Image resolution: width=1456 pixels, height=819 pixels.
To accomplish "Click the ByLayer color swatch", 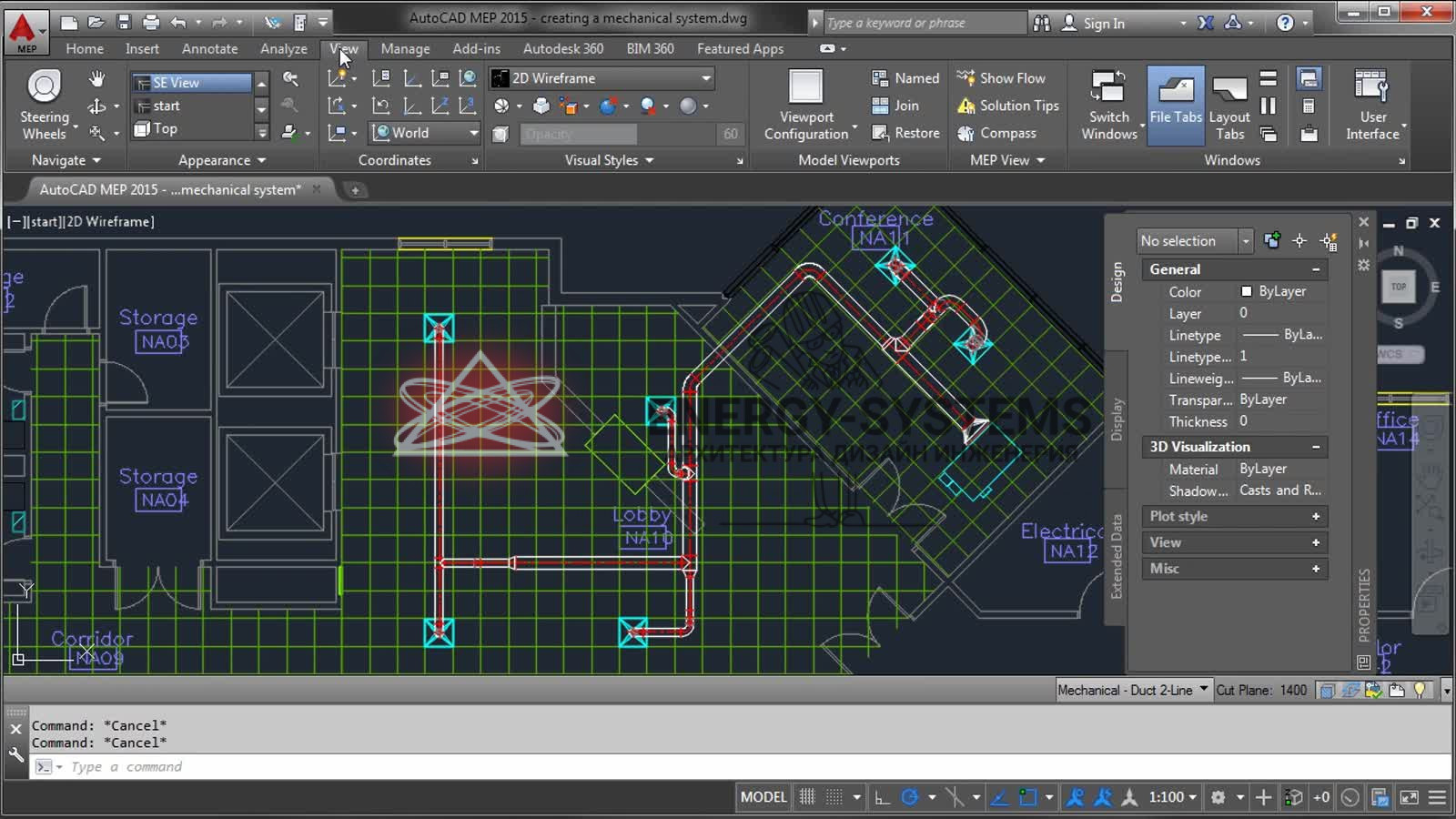I will (x=1247, y=291).
